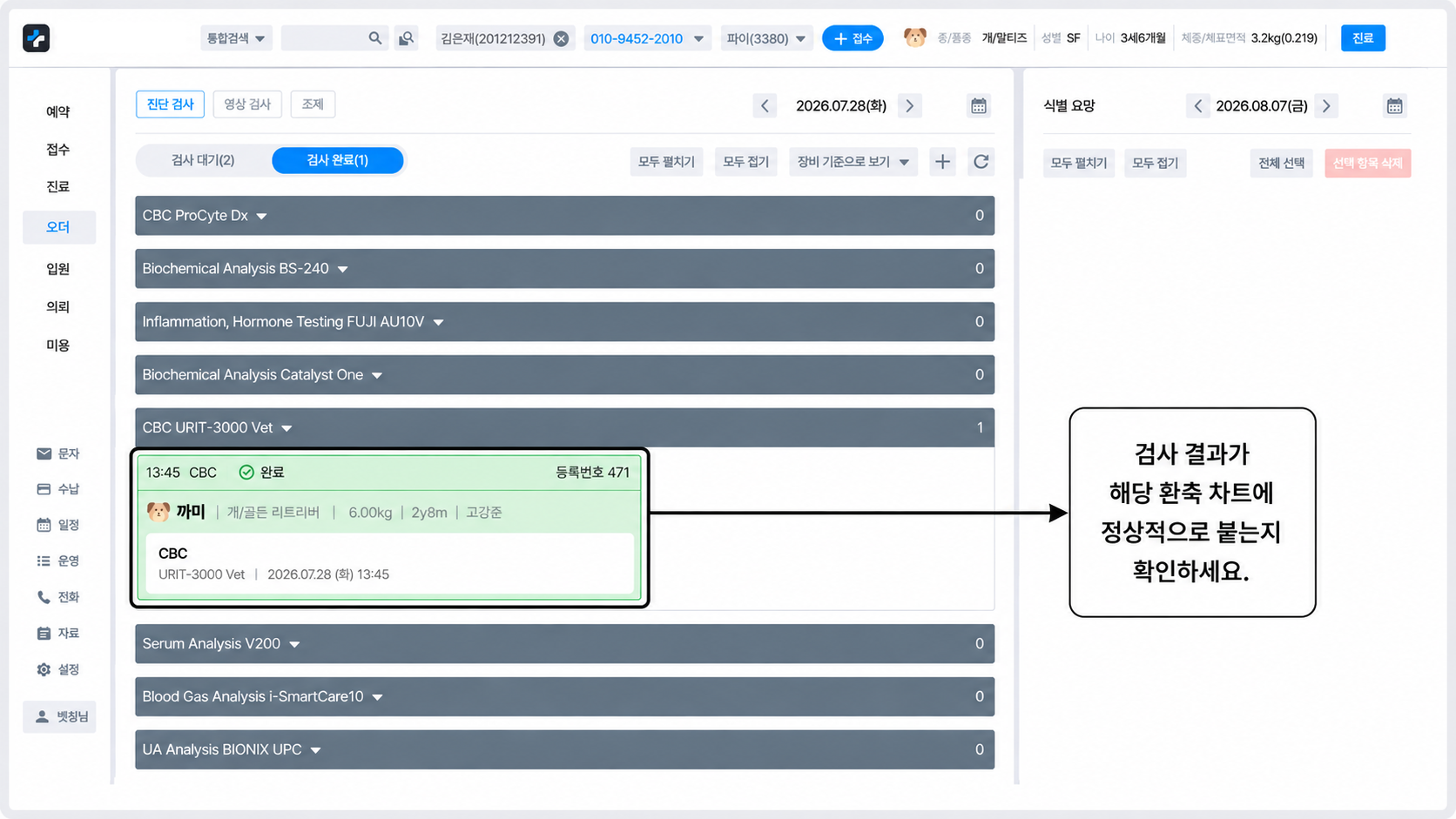This screenshot has width=1456, height=819.
Task: Click the 전체 선택 button
Action: click(x=1282, y=163)
